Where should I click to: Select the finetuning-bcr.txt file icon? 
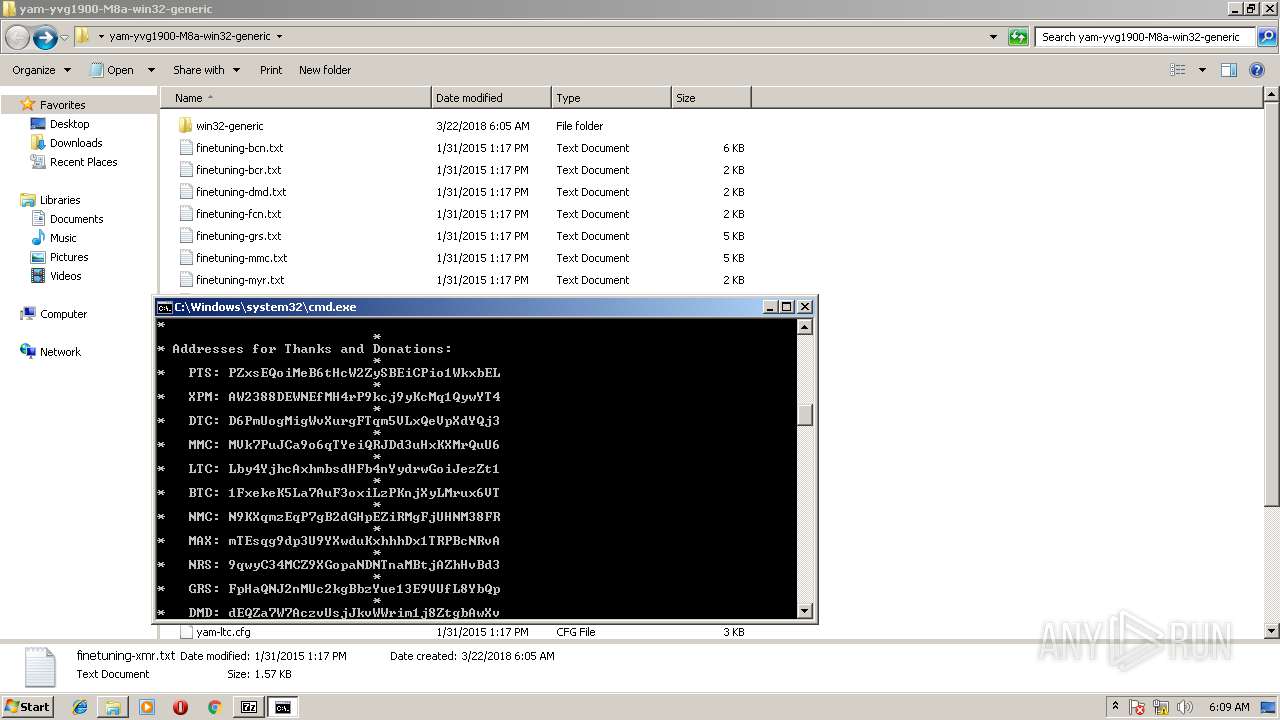pyautogui.click(x=185, y=170)
